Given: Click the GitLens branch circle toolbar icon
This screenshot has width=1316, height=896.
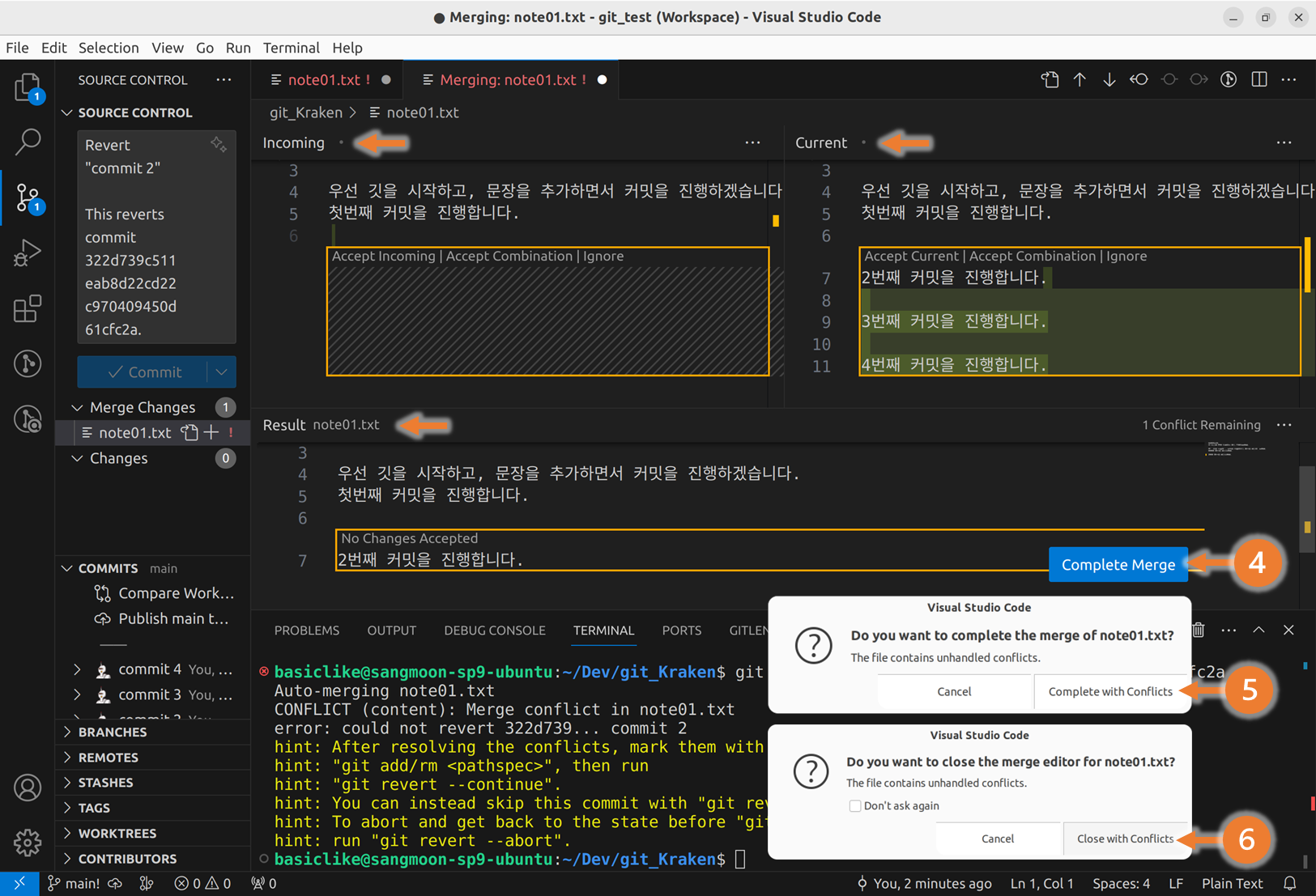Looking at the screenshot, I should click(1229, 79).
